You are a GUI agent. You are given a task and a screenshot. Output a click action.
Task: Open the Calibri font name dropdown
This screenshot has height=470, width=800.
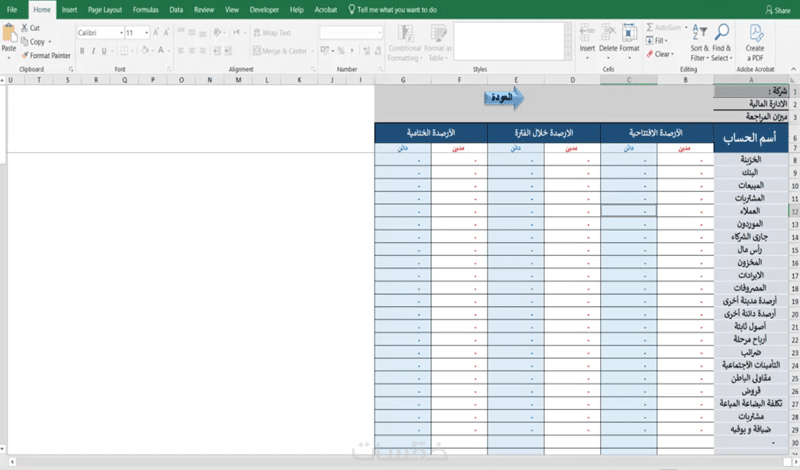[x=121, y=33]
